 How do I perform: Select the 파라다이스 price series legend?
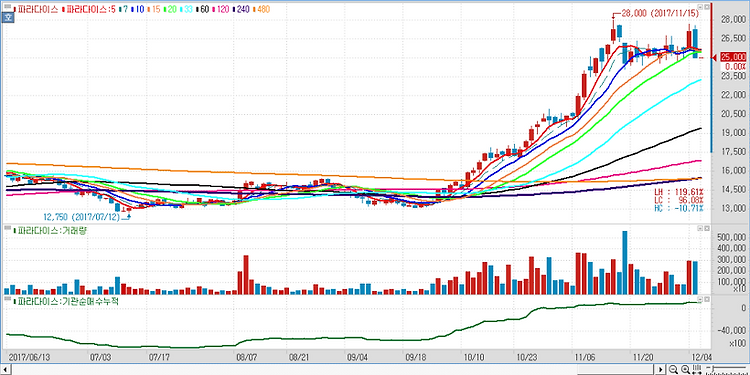click(x=36, y=9)
